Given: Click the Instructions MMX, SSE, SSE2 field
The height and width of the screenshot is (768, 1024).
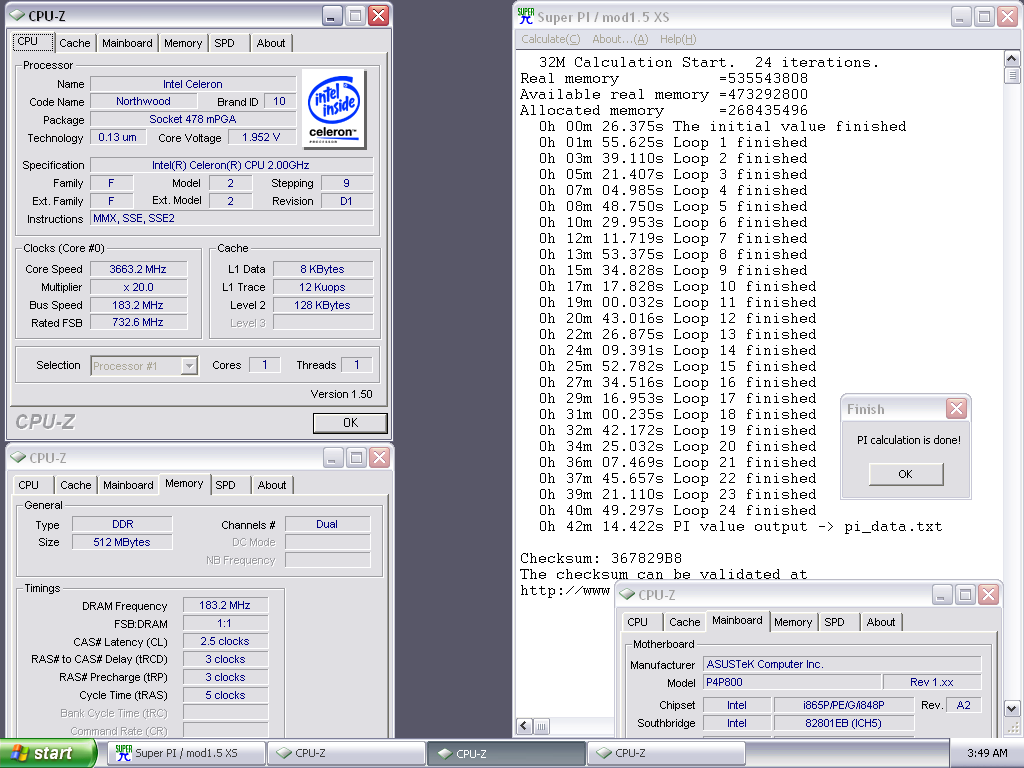Looking at the screenshot, I should click(x=231, y=218).
